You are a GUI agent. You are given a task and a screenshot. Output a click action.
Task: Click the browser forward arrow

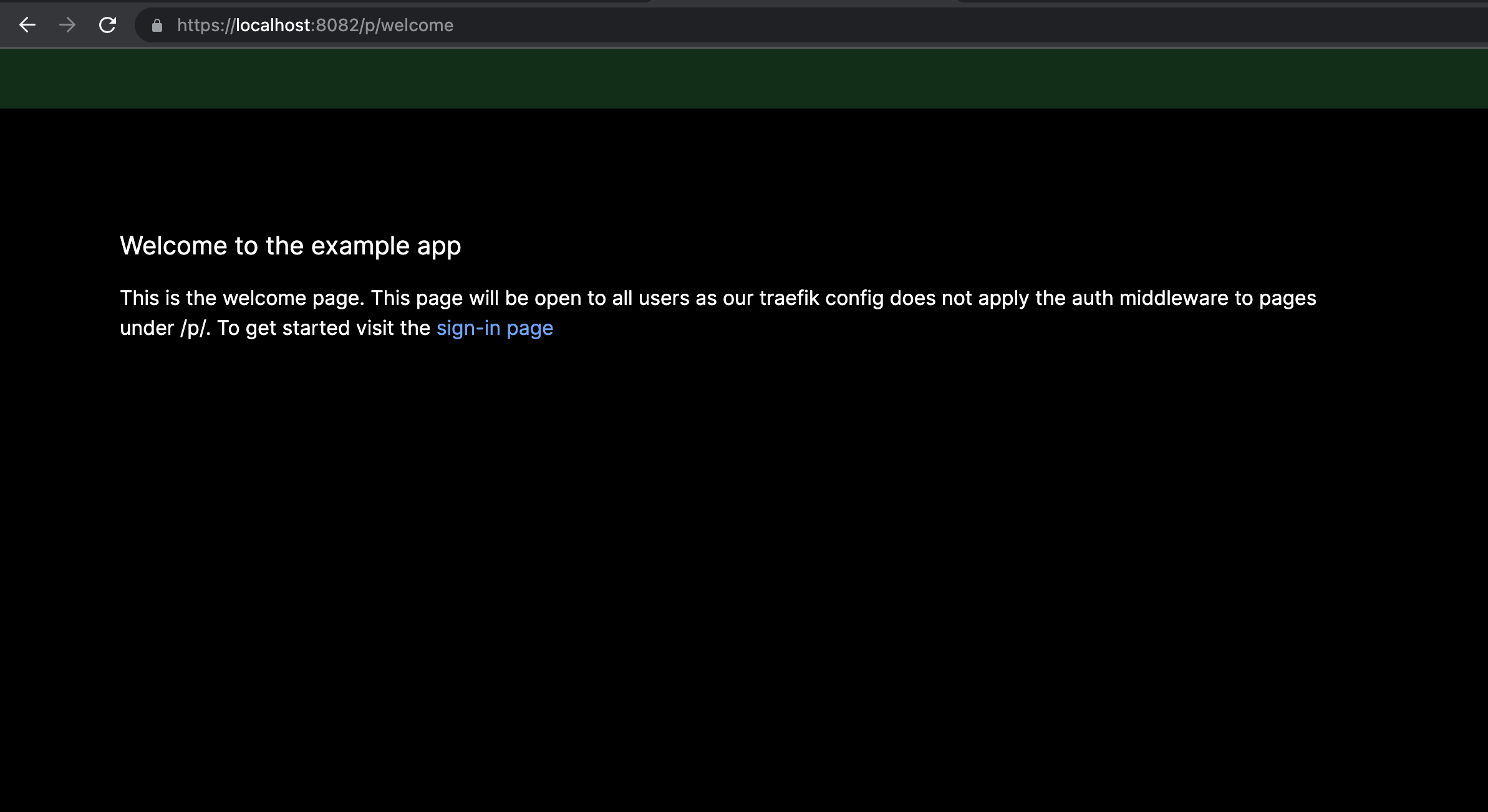click(67, 25)
